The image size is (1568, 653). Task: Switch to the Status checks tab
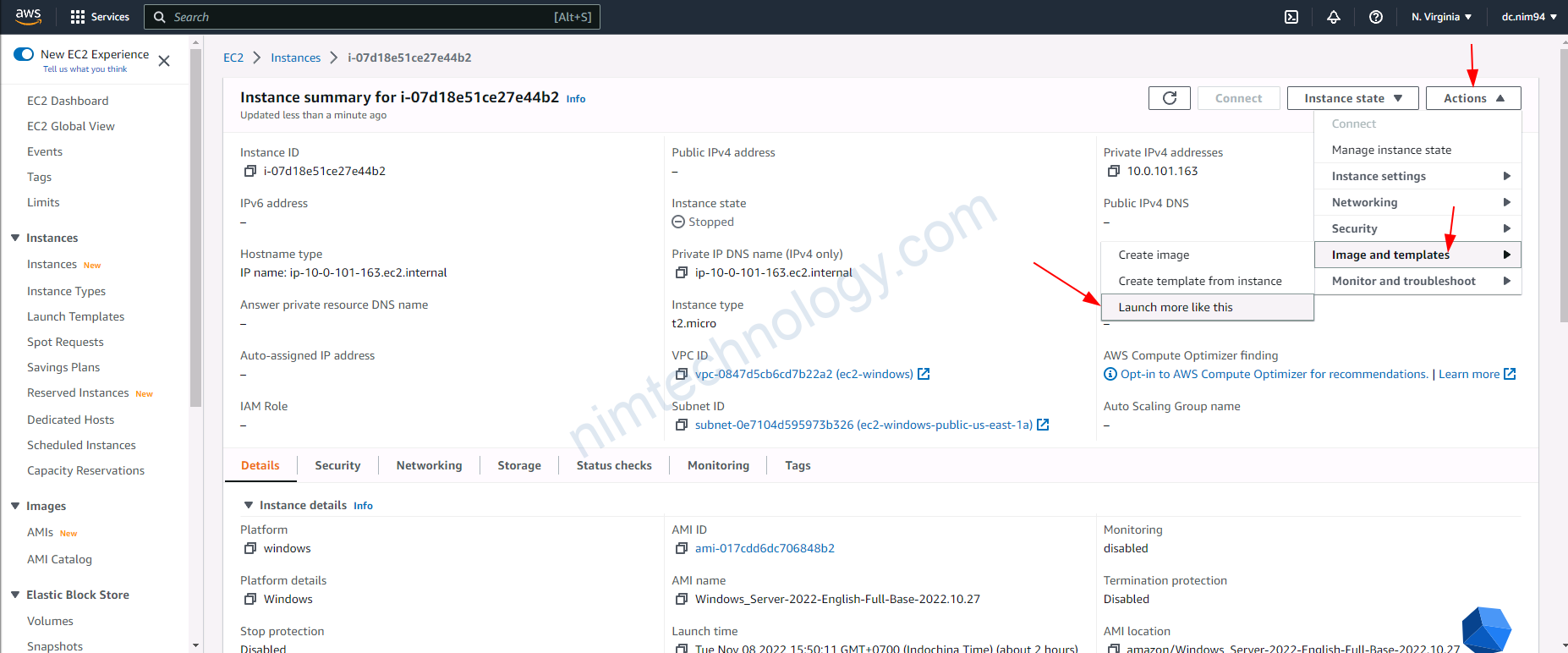[x=614, y=465]
